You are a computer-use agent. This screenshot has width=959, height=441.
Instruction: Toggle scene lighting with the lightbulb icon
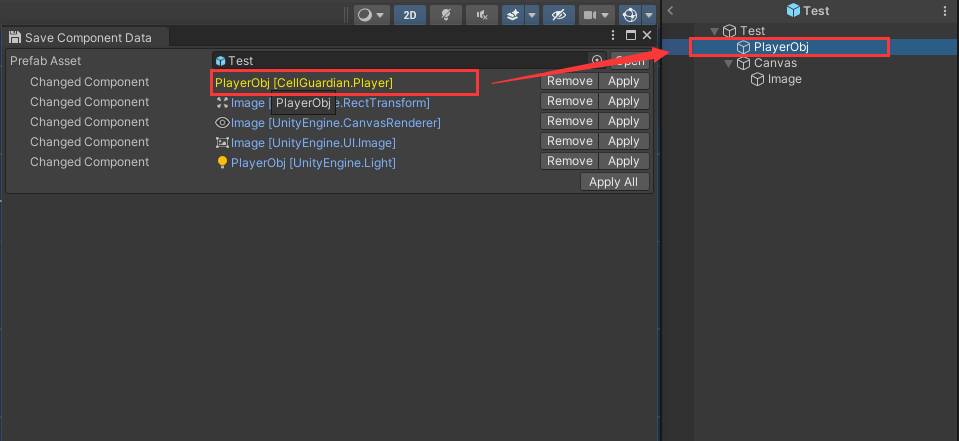pos(446,15)
